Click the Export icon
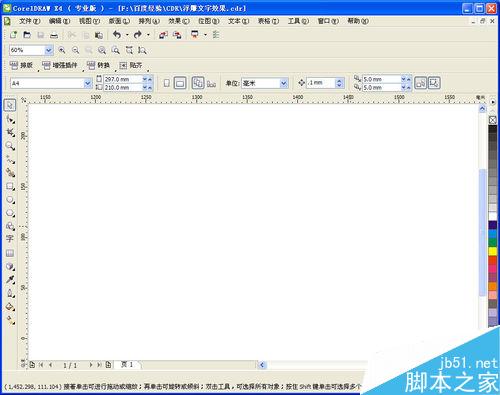The image size is (500, 395). tap(177, 35)
